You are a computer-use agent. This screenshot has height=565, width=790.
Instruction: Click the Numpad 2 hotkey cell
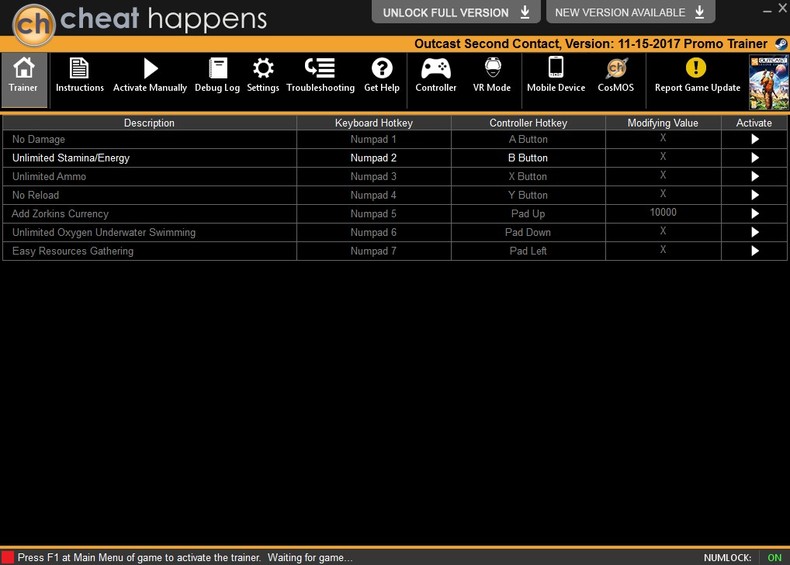[374, 158]
